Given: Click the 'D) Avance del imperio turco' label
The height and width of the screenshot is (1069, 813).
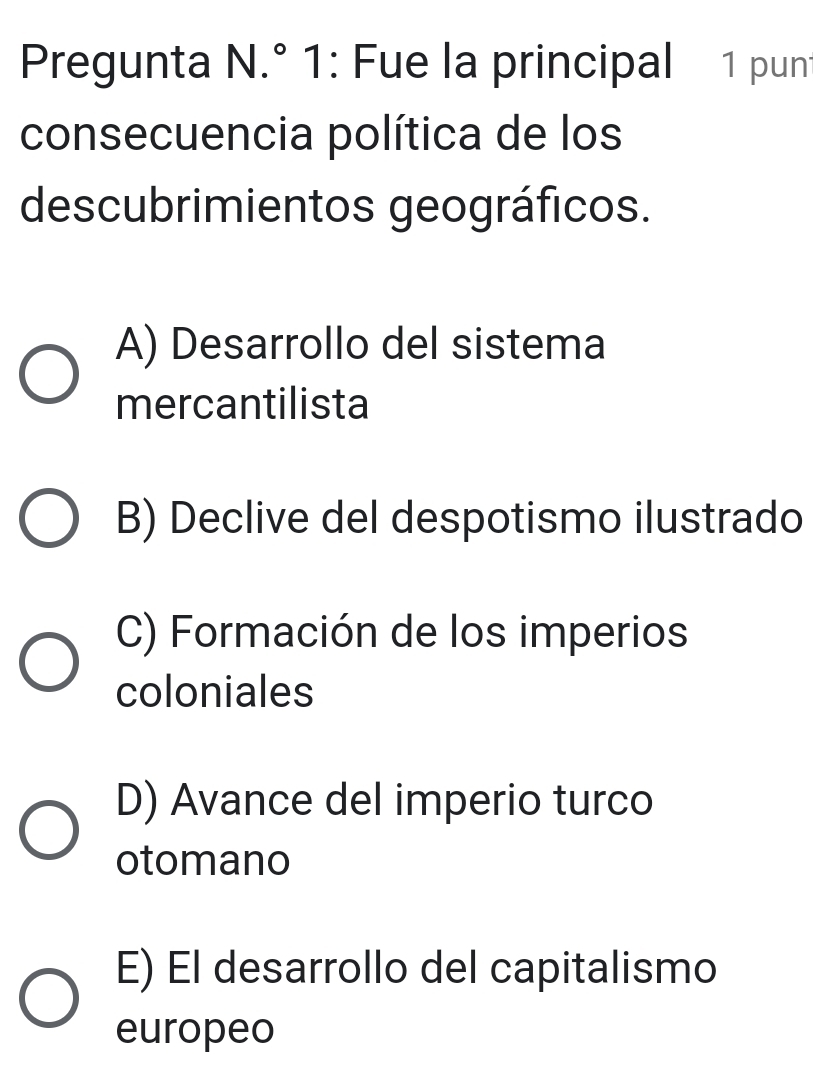Looking at the screenshot, I should (x=385, y=801).
